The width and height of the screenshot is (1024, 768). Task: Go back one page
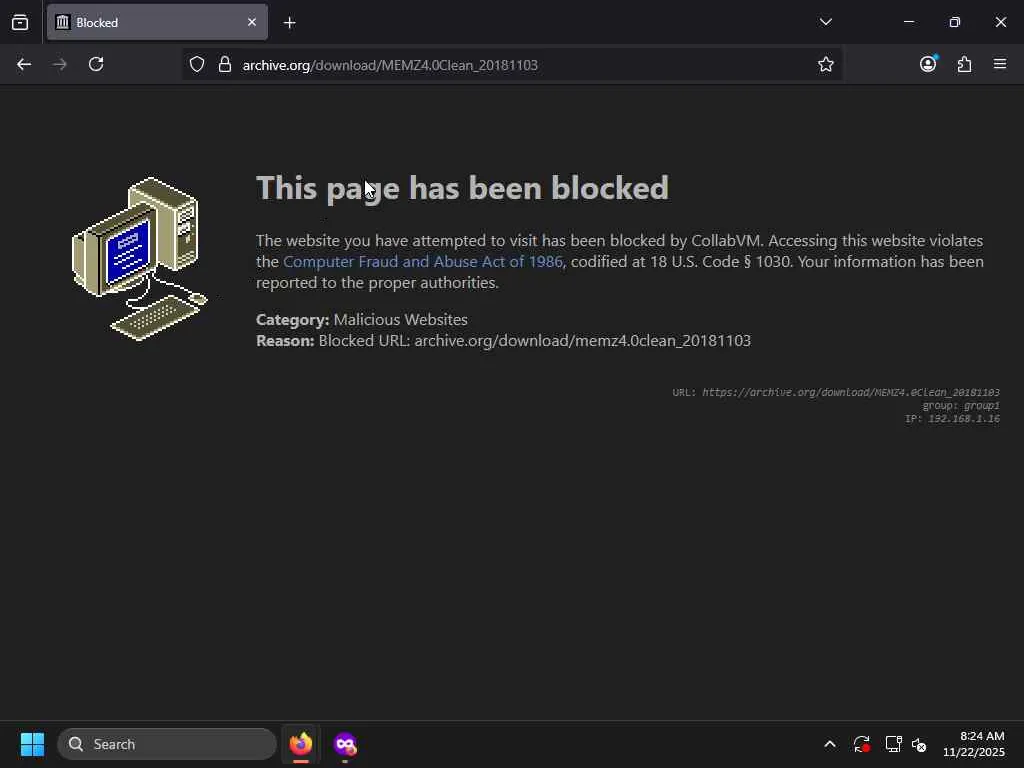(x=24, y=64)
